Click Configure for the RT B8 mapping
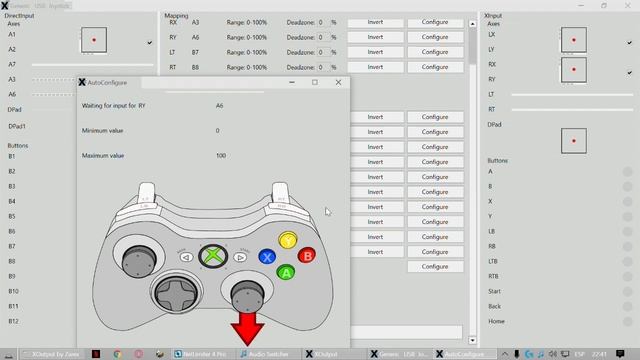The image size is (640, 360). (435, 67)
